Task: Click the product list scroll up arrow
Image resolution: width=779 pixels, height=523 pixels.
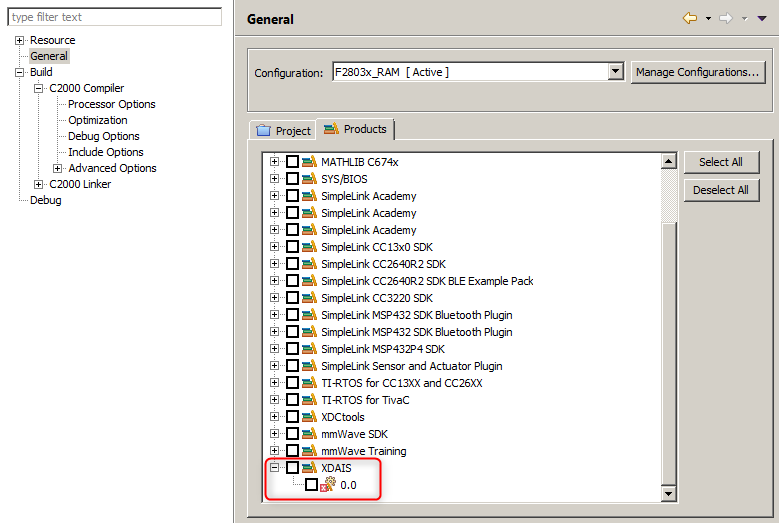Action: pyautogui.click(x=669, y=161)
